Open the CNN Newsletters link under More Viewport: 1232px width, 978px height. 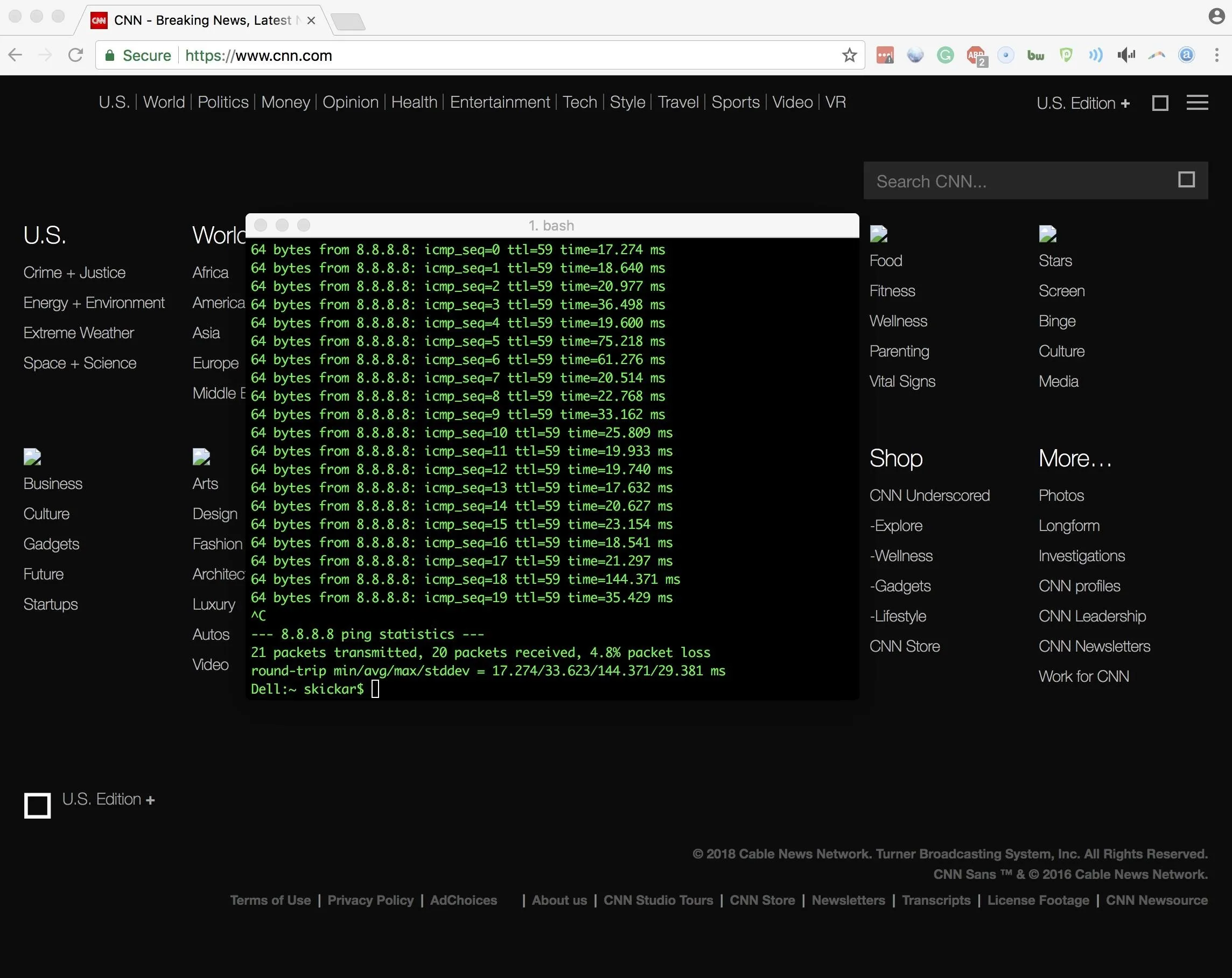click(x=1094, y=646)
